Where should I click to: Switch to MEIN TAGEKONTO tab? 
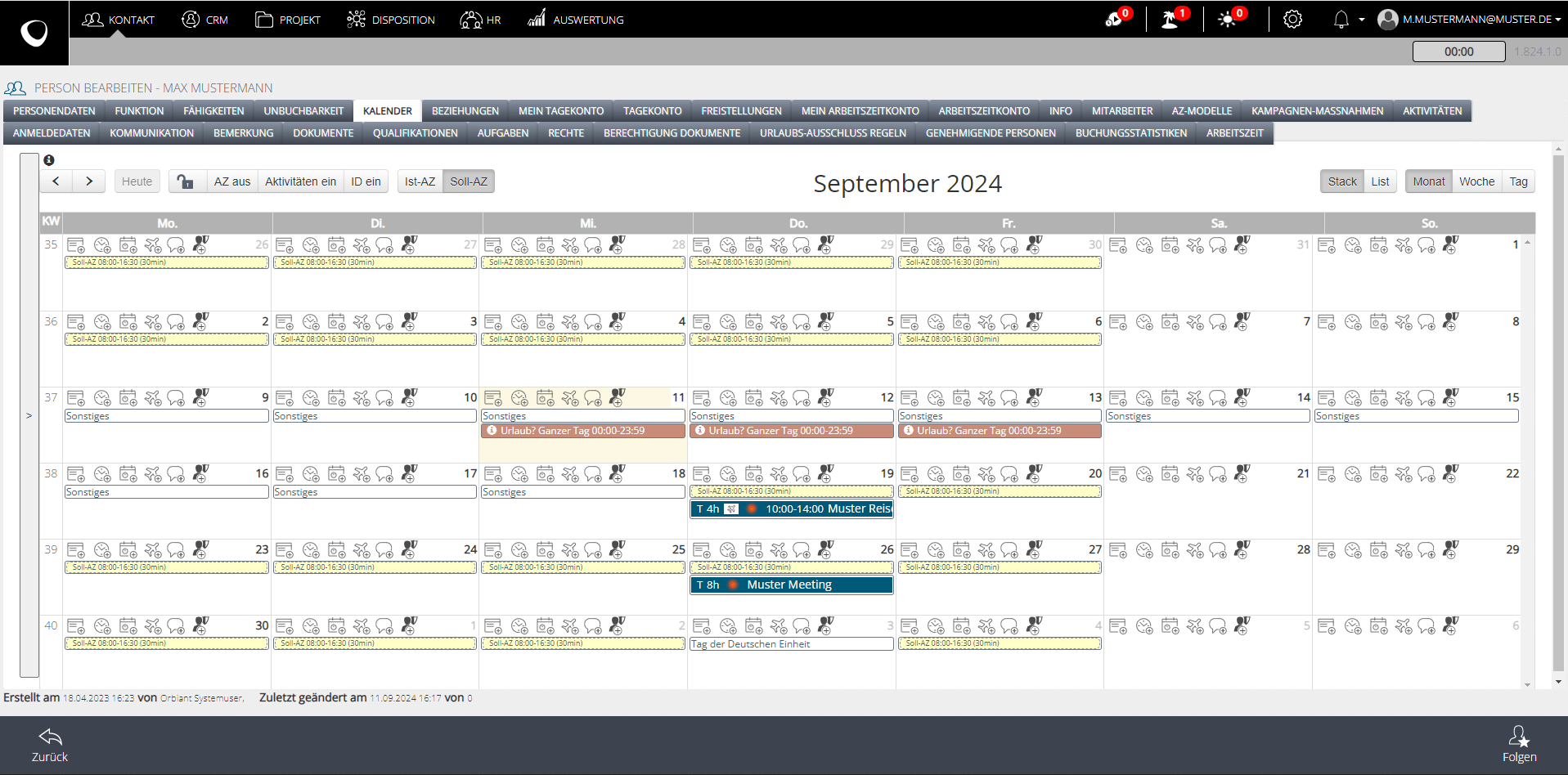(561, 111)
